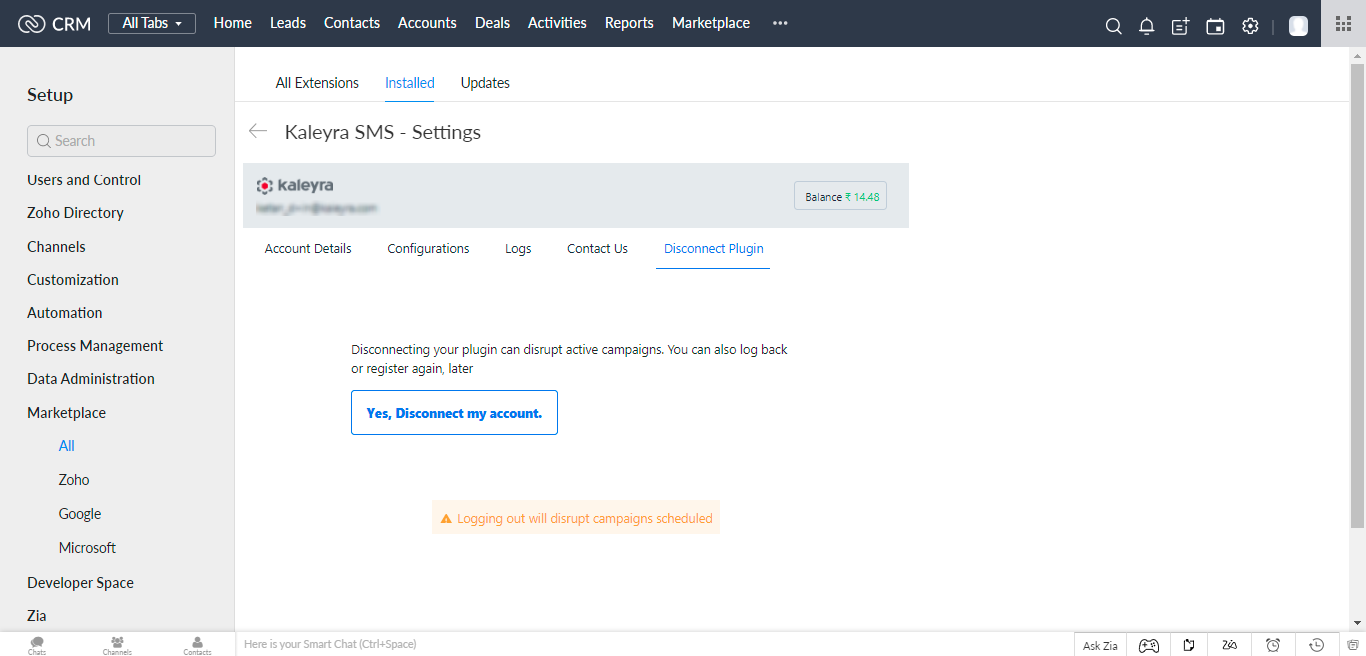Open global search magnifier icon
The image size is (1366, 656).
coord(1113,27)
